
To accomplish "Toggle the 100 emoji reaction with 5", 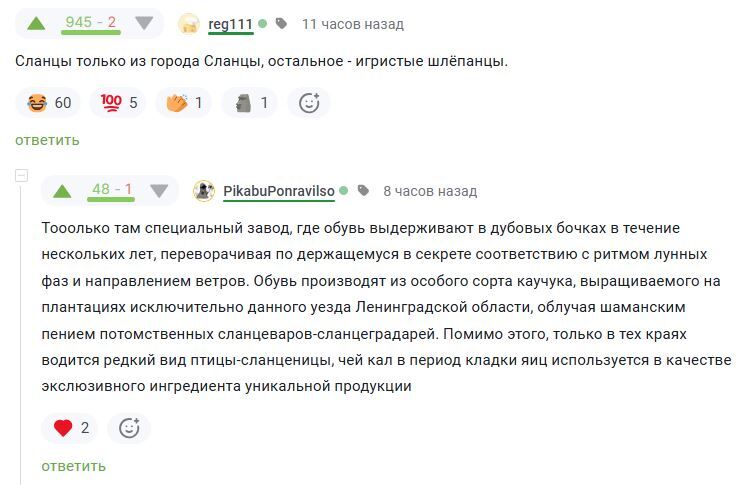I will (119, 102).
